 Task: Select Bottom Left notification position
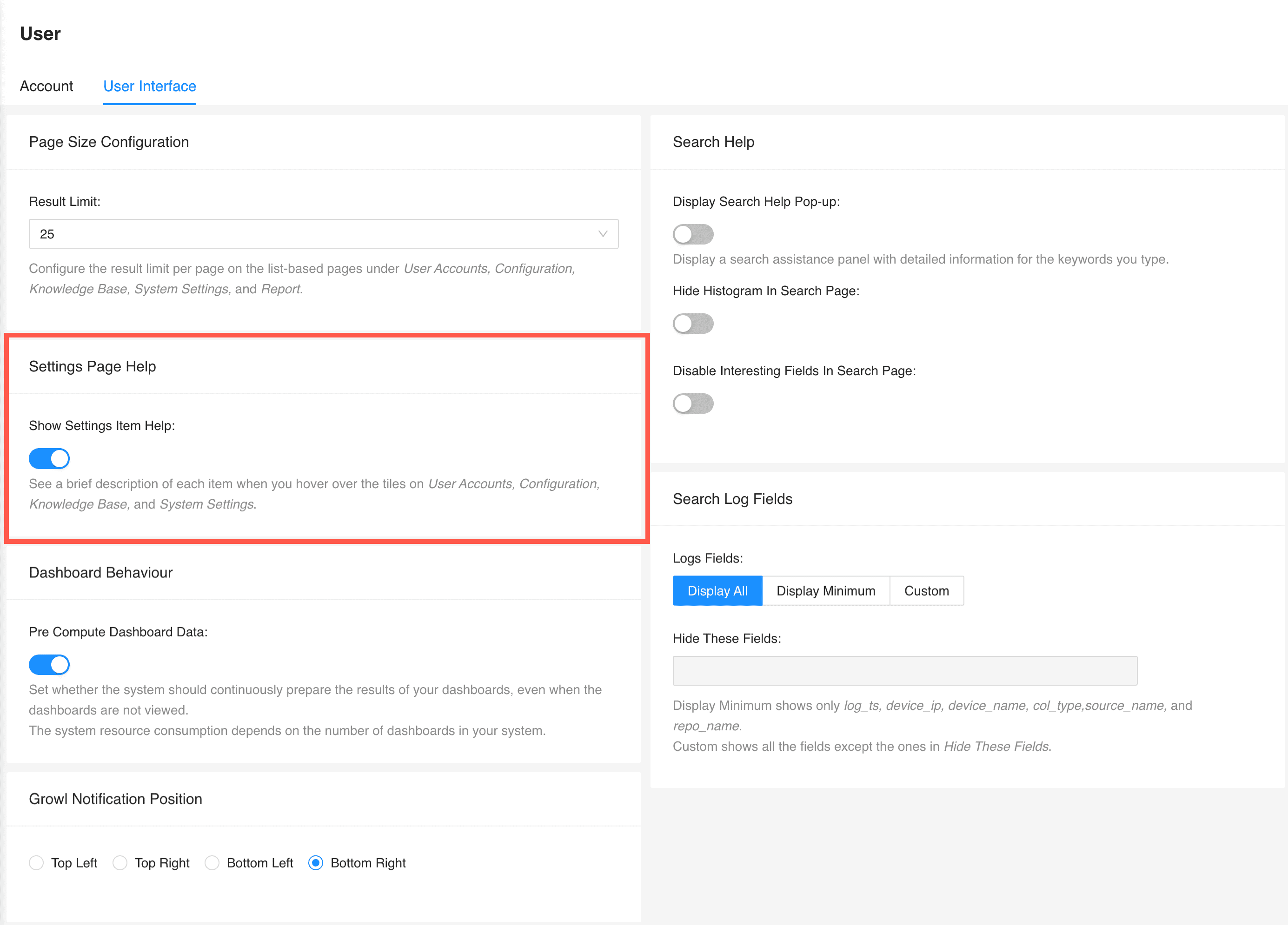[212, 862]
